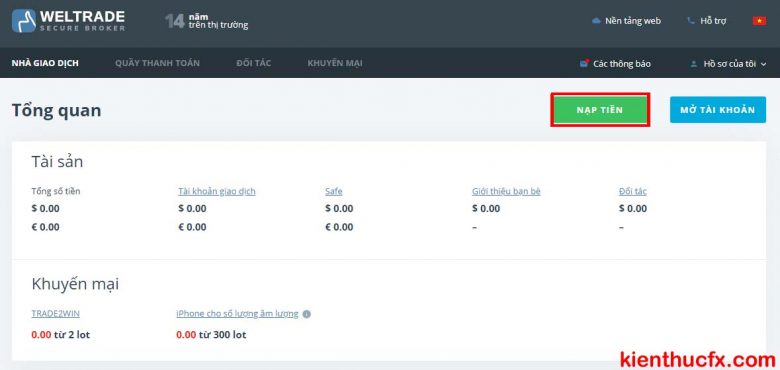Click the phone icon beside Hỗ trợ
The image size is (780, 370).
[690, 21]
